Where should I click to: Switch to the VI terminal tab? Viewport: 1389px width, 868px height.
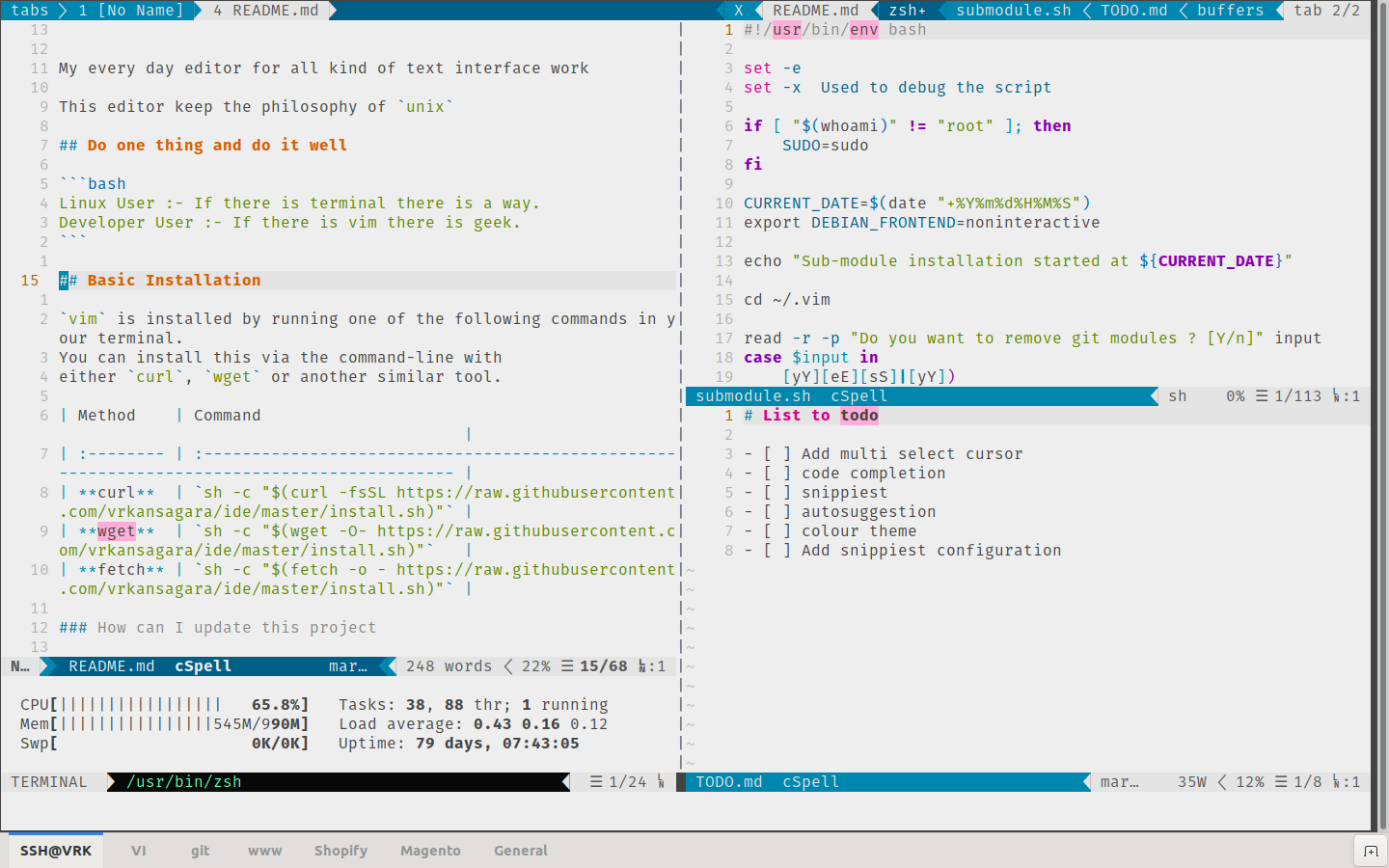[x=139, y=851]
